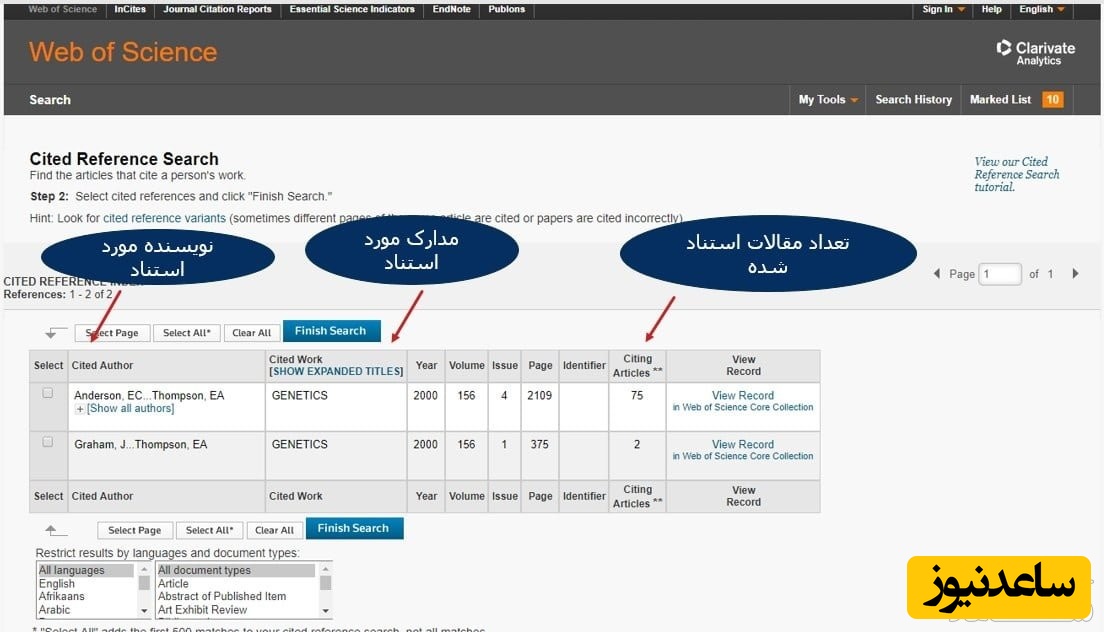The image size is (1104, 632).
Task: Click the next page arrow icon
Action: [1075, 274]
